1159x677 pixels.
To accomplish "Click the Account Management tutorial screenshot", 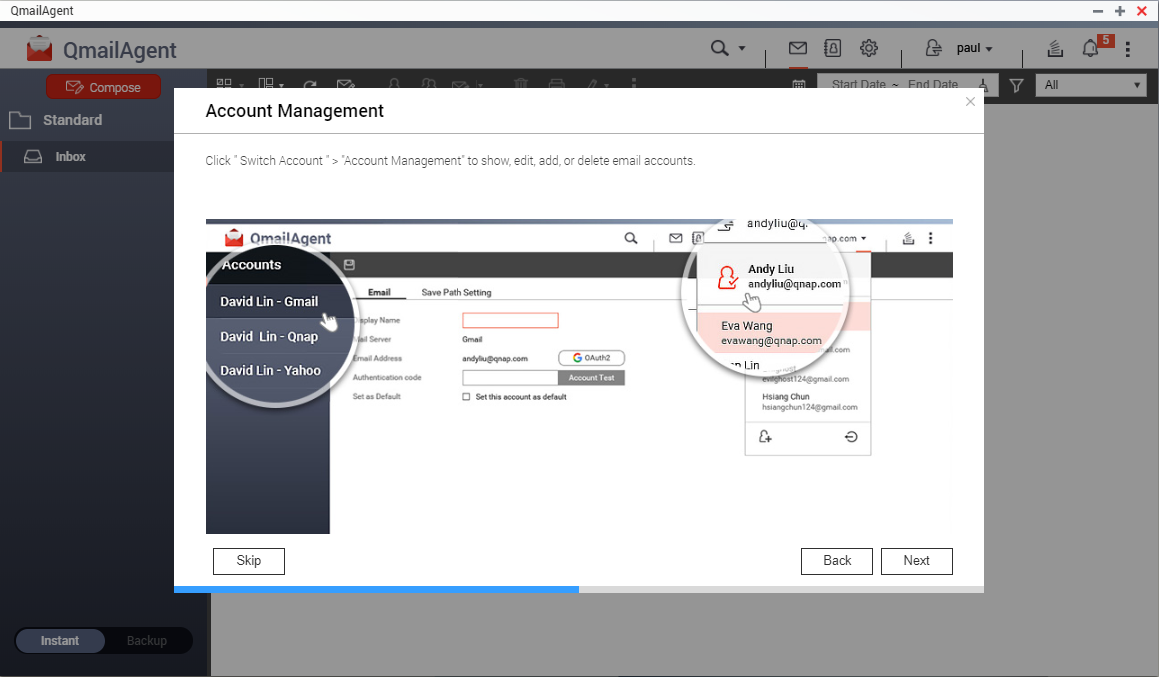I will coord(579,376).
